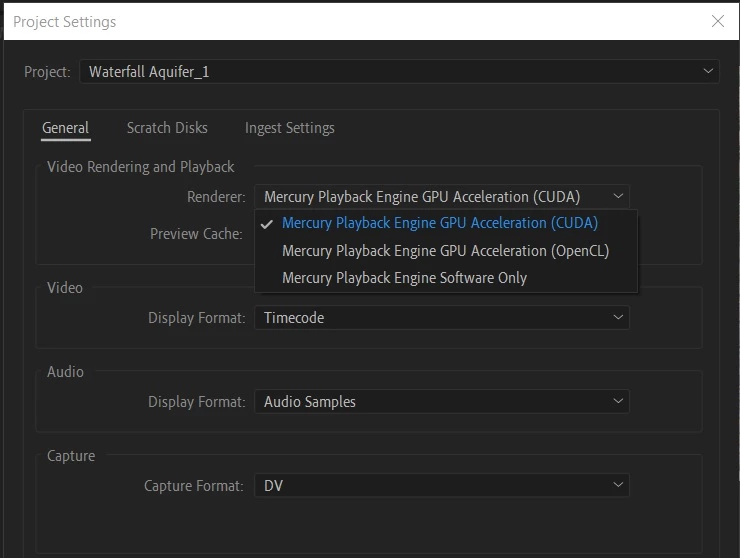Image resolution: width=740 pixels, height=558 pixels.
Task: Click the Renderer dropdown chevron arrow
Action: pyautogui.click(x=618, y=196)
